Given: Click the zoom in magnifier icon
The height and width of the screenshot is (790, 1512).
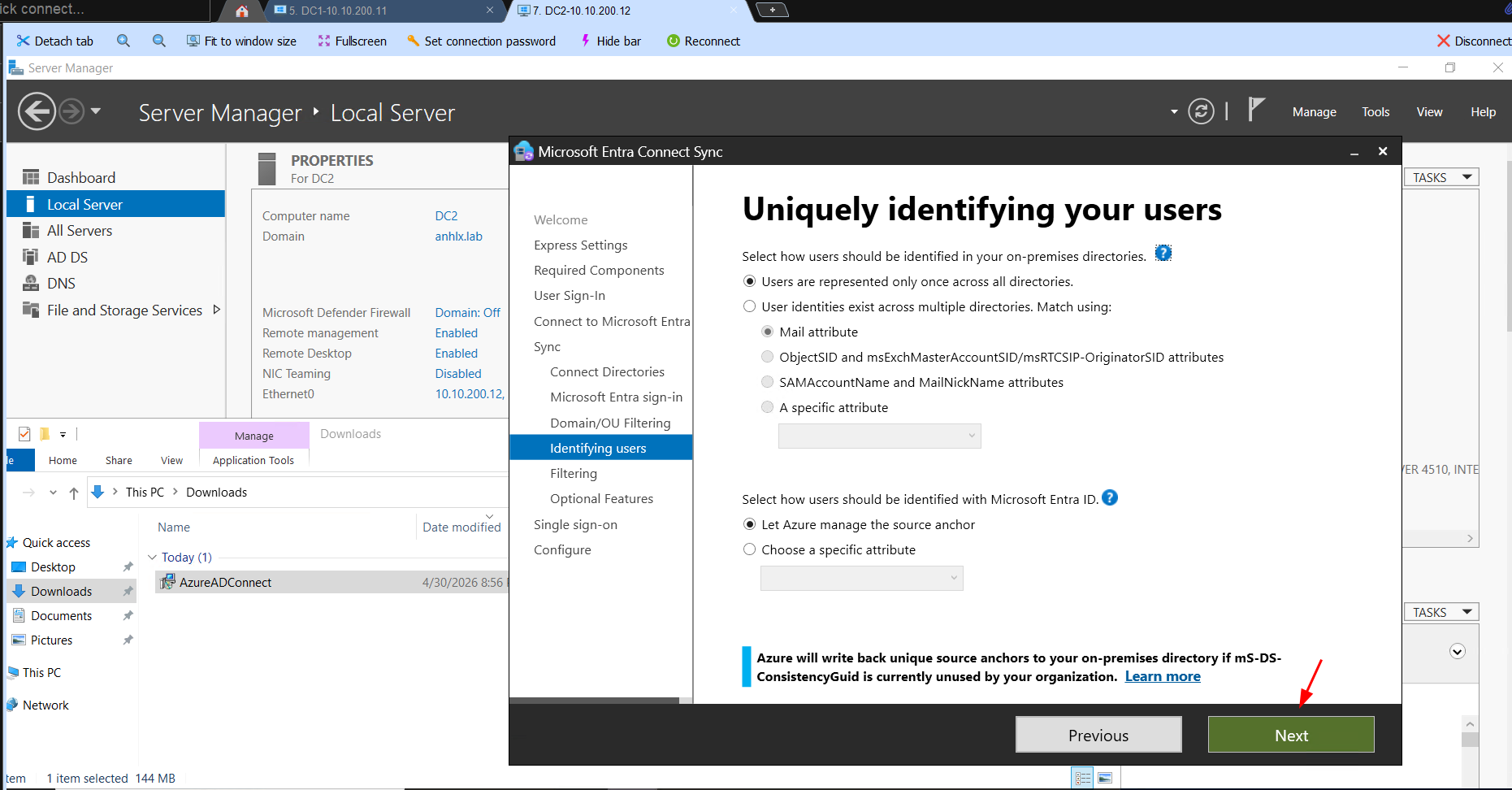Looking at the screenshot, I should point(123,41).
